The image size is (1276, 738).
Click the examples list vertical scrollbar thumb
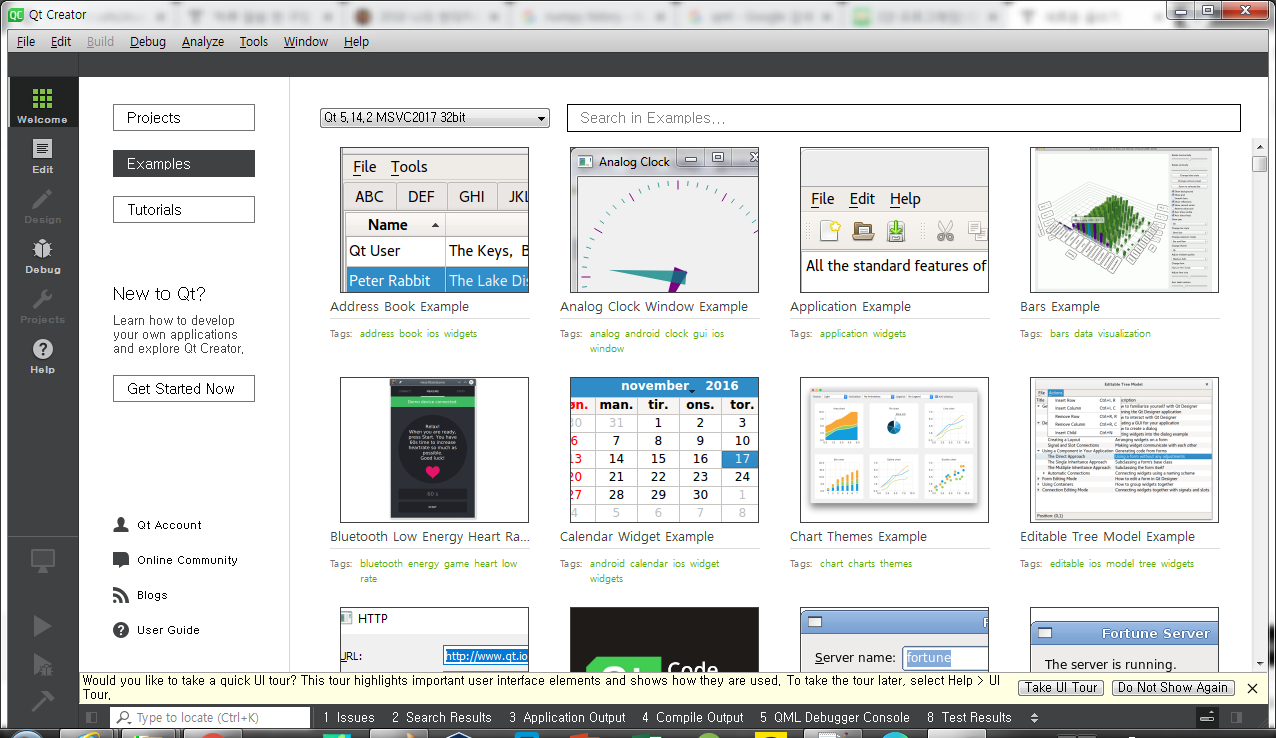1259,164
